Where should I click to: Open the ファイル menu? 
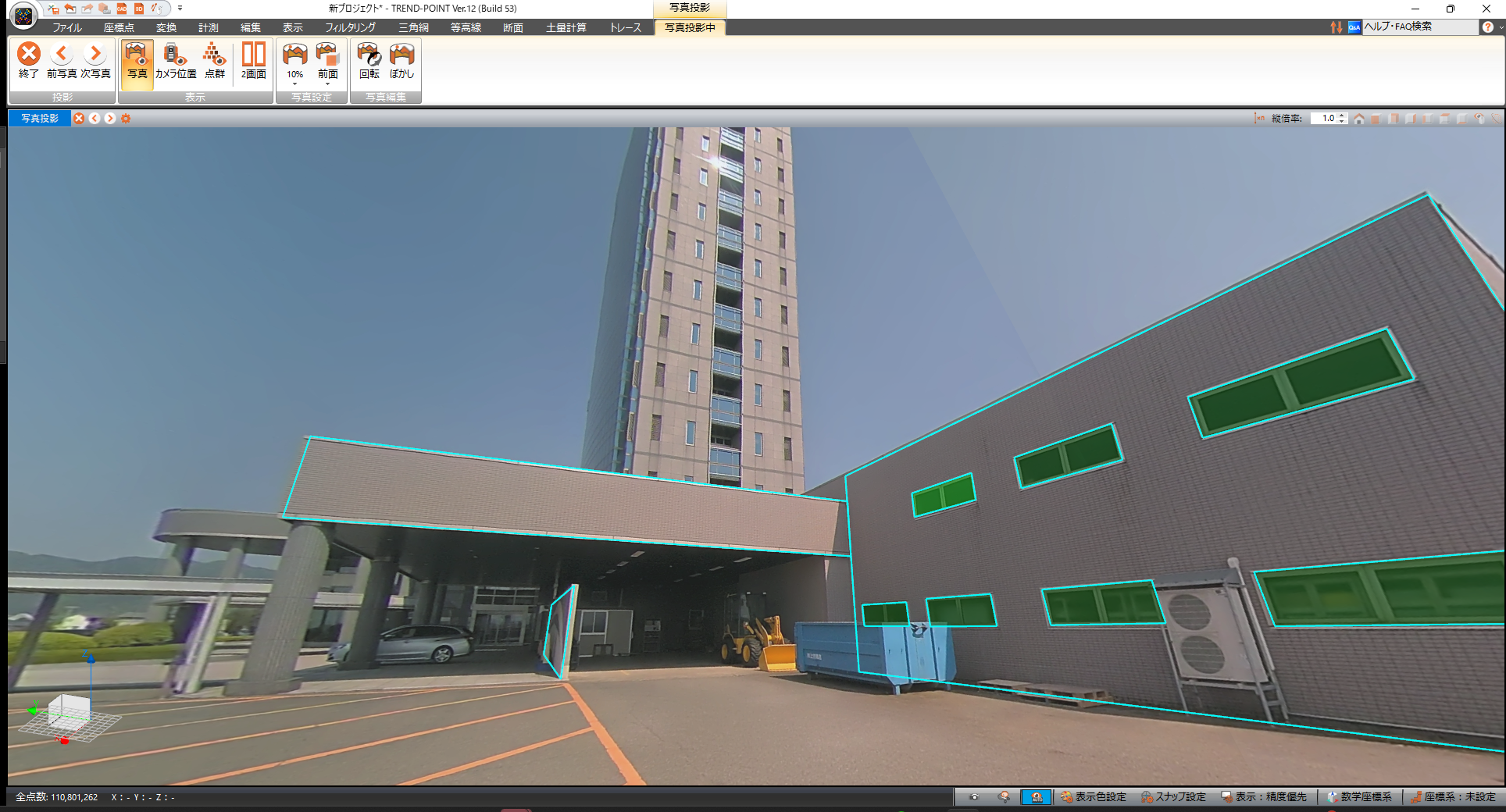pyautogui.click(x=67, y=27)
